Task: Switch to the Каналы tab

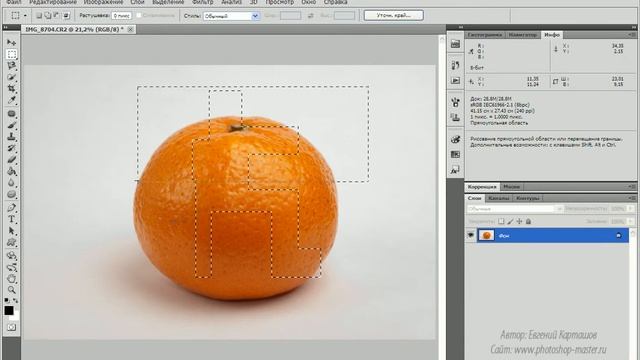Action: 499,198
